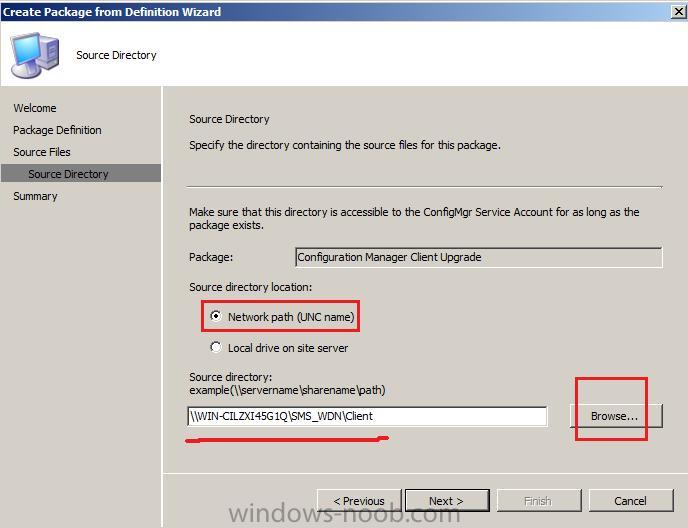Screen dimensions: 688x528
Task: Click the Package name field
Action: pyautogui.click(x=479, y=257)
